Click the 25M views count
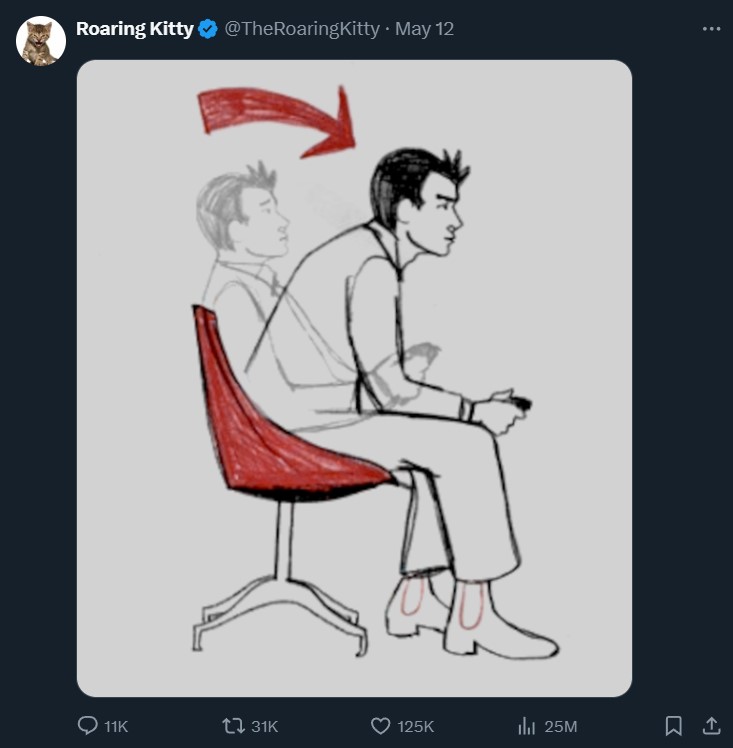The image size is (733, 748). (x=560, y=727)
